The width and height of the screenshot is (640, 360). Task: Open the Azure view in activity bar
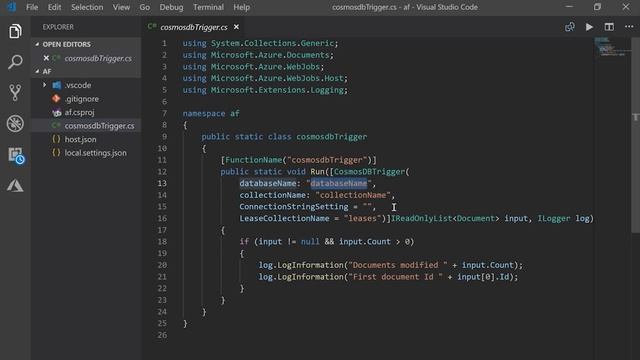point(15,186)
